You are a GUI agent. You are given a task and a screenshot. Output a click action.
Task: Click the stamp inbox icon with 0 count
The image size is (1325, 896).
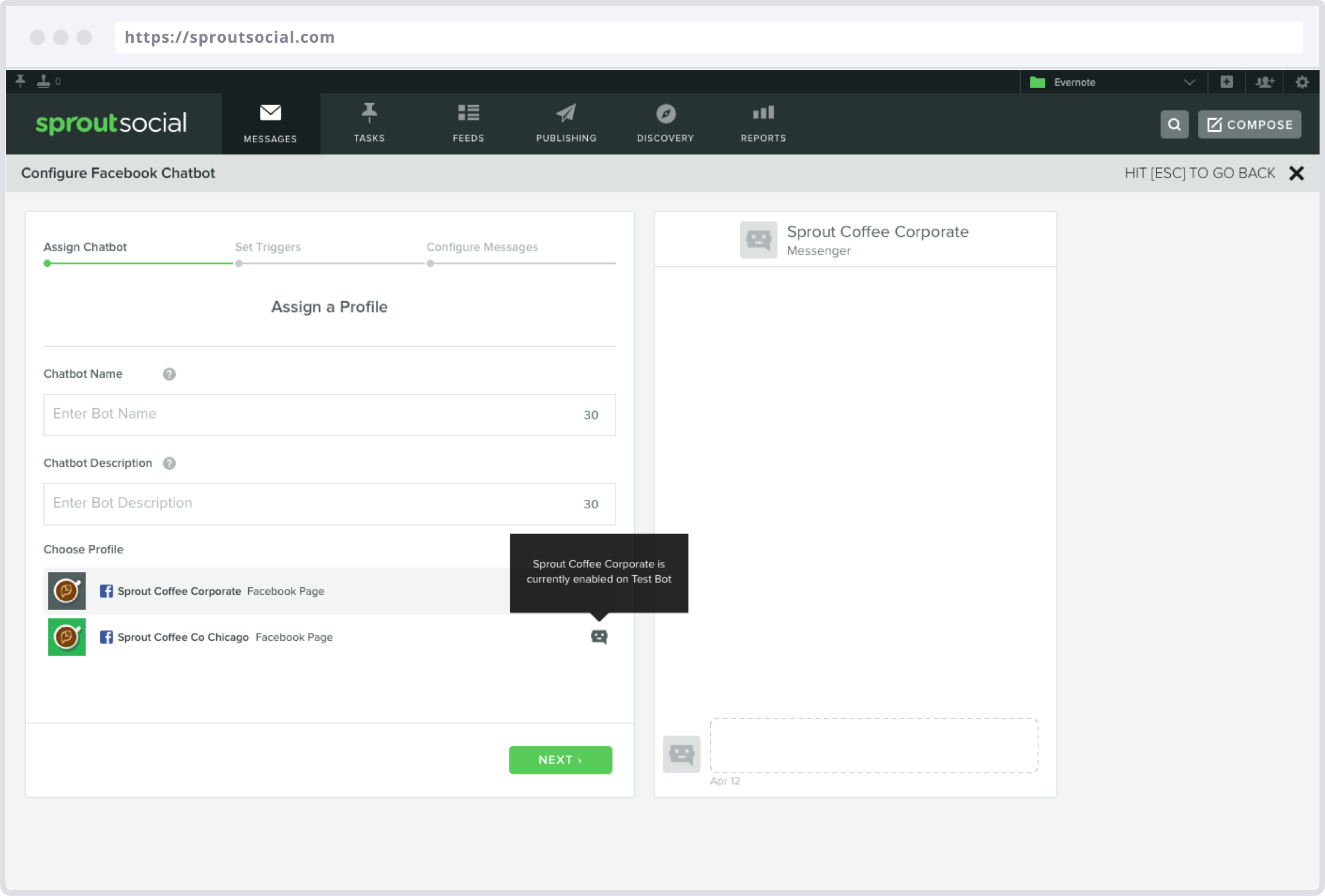tap(49, 81)
